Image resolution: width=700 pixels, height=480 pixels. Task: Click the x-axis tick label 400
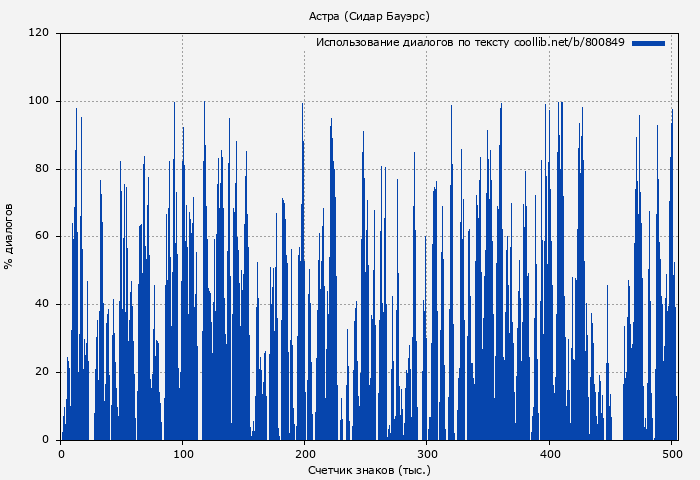[x=549, y=454]
